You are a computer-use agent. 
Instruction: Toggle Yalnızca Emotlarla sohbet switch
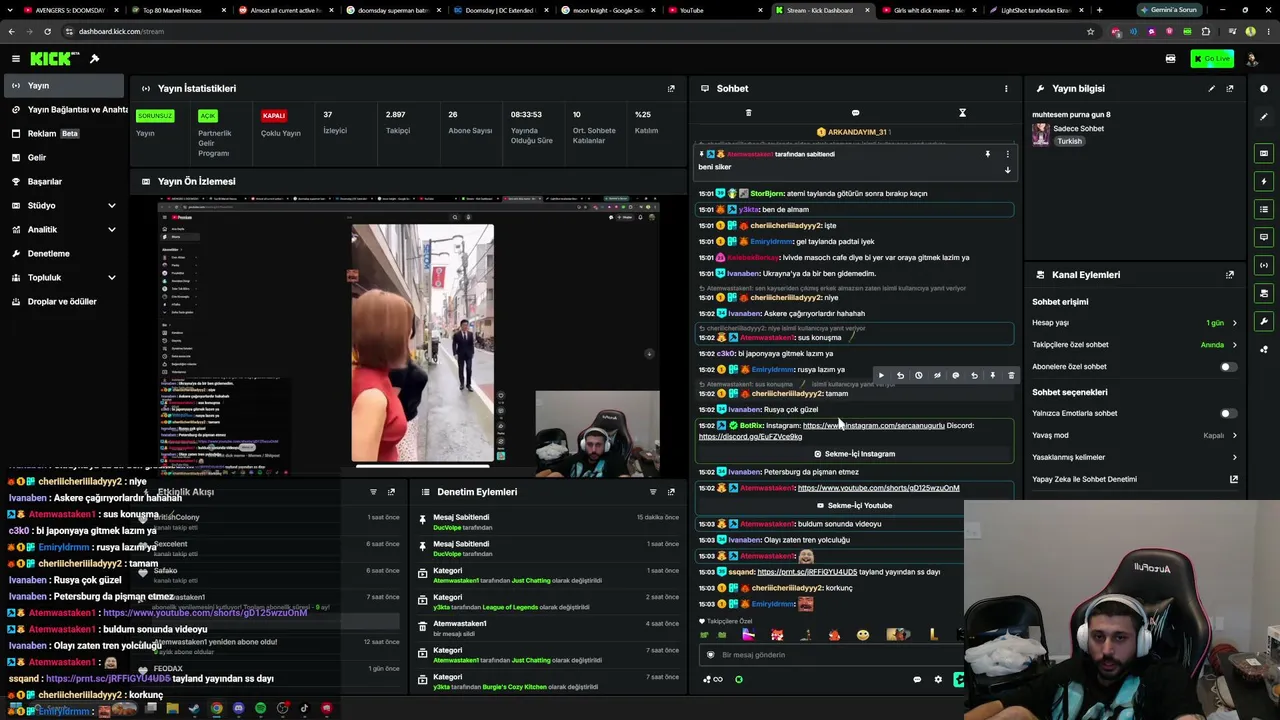(x=1228, y=414)
